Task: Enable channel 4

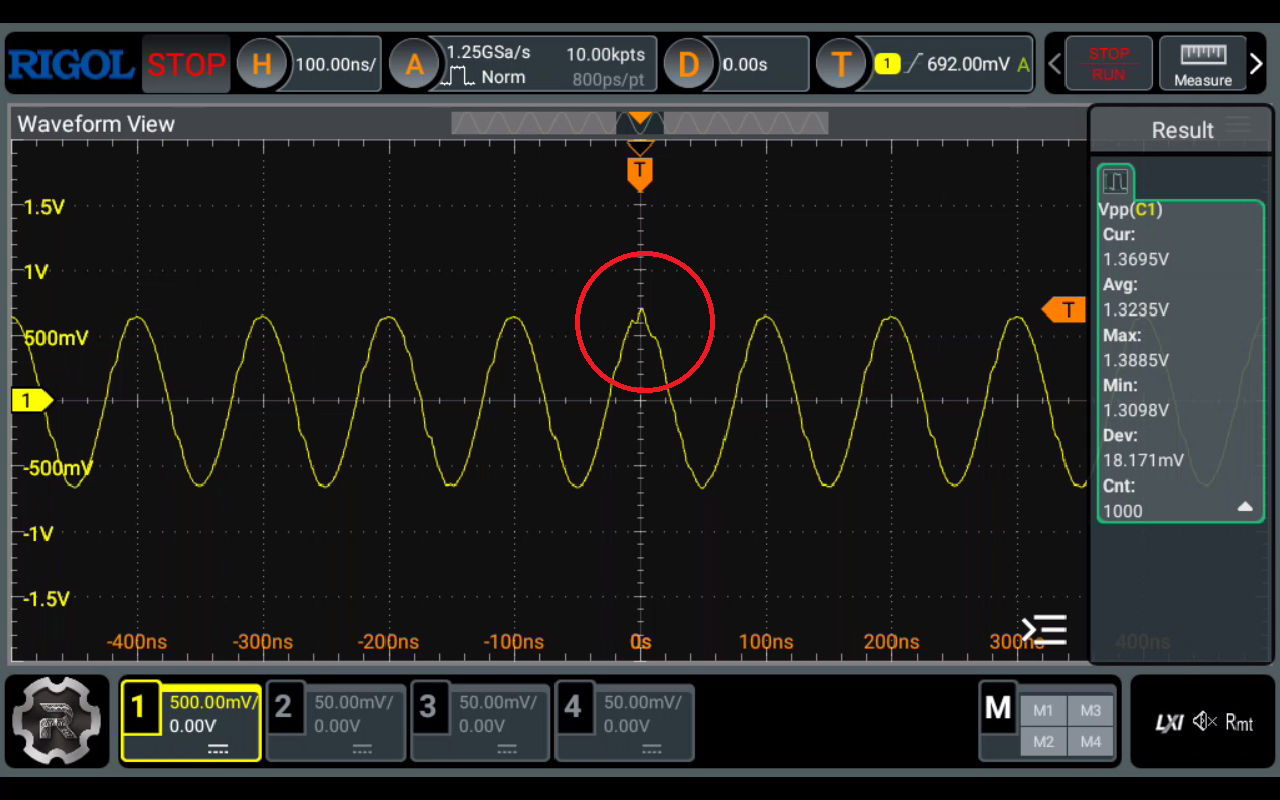Action: tap(625, 722)
